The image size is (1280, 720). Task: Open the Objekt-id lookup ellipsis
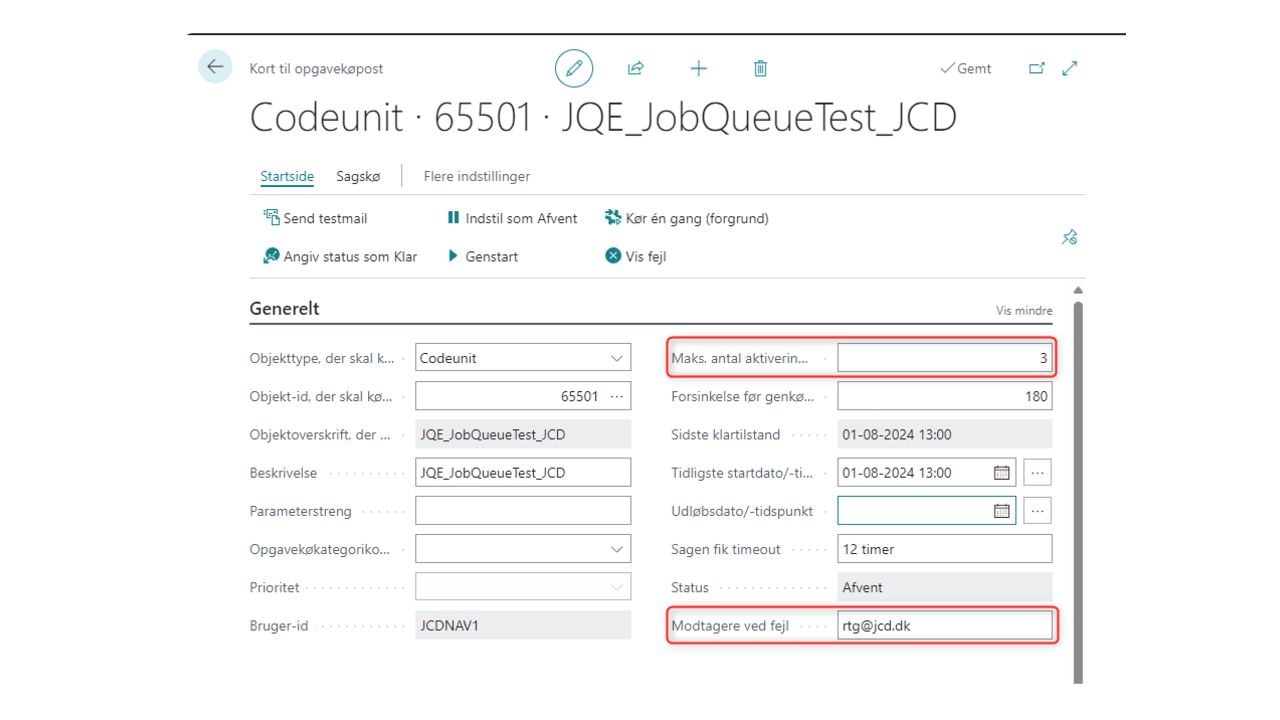click(x=617, y=396)
